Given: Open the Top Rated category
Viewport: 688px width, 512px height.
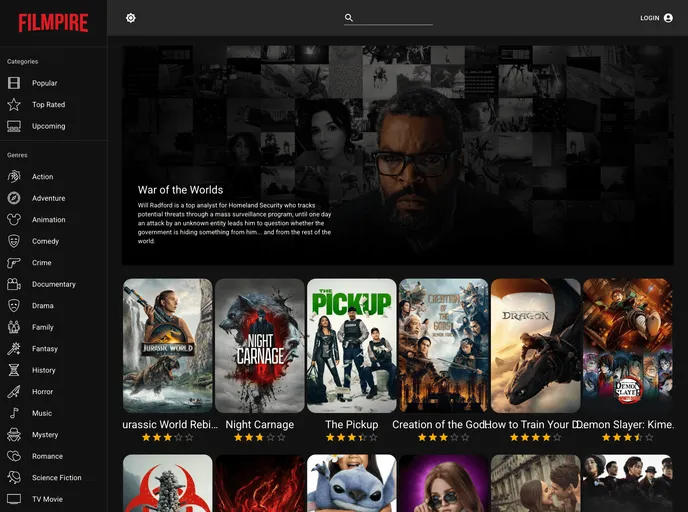Looking at the screenshot, I should (x=54, y=104).
